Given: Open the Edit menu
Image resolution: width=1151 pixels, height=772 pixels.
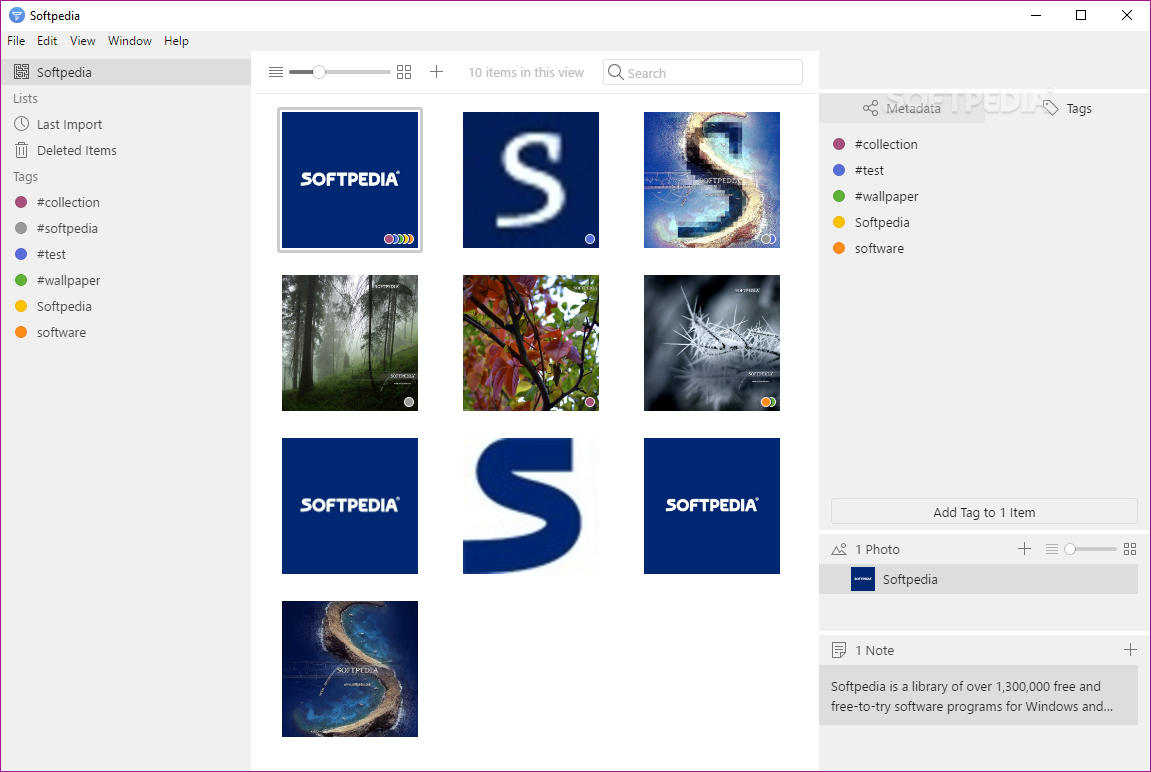Looking at the screenshot, I should [x=47, y=41].
